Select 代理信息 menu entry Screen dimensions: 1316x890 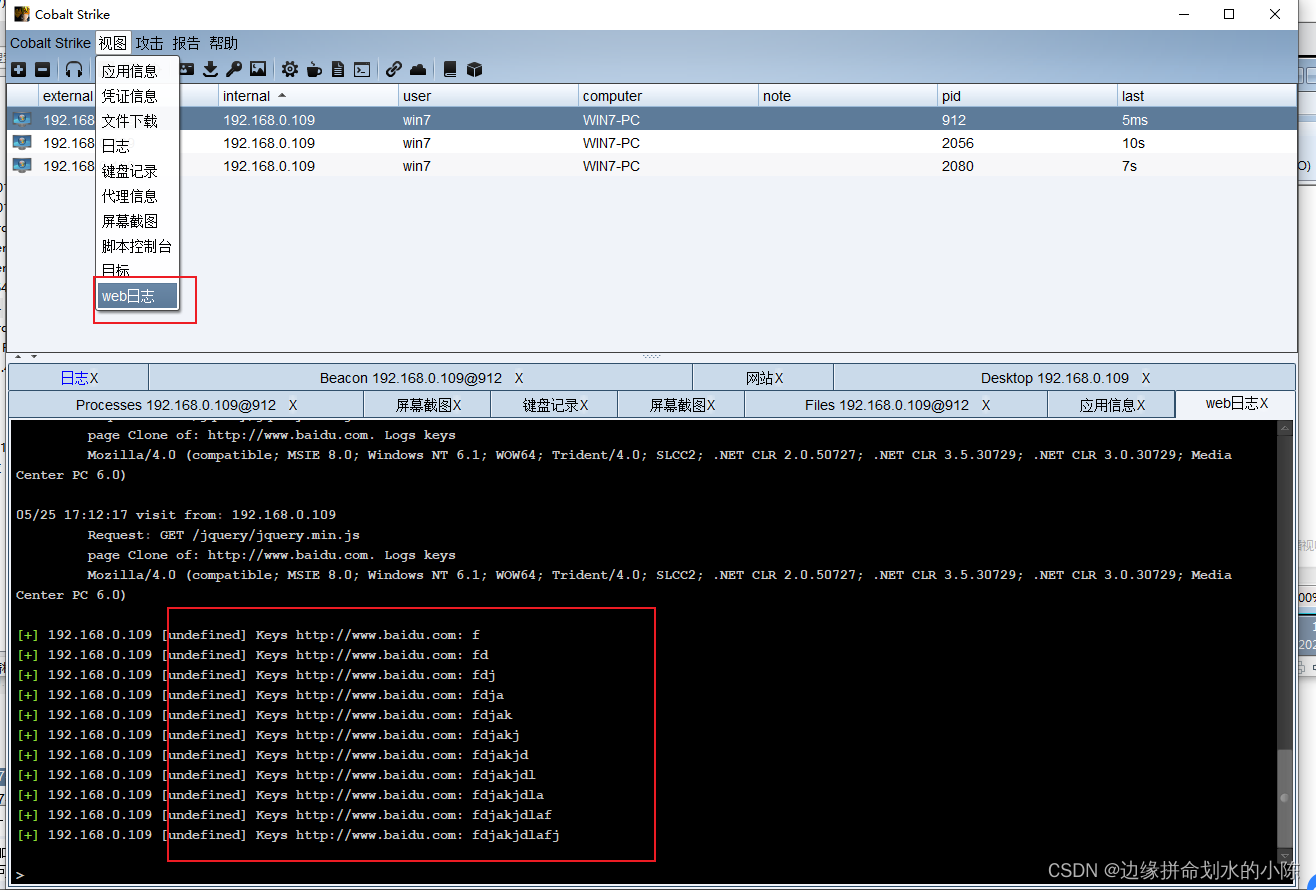tap(137, 196)
